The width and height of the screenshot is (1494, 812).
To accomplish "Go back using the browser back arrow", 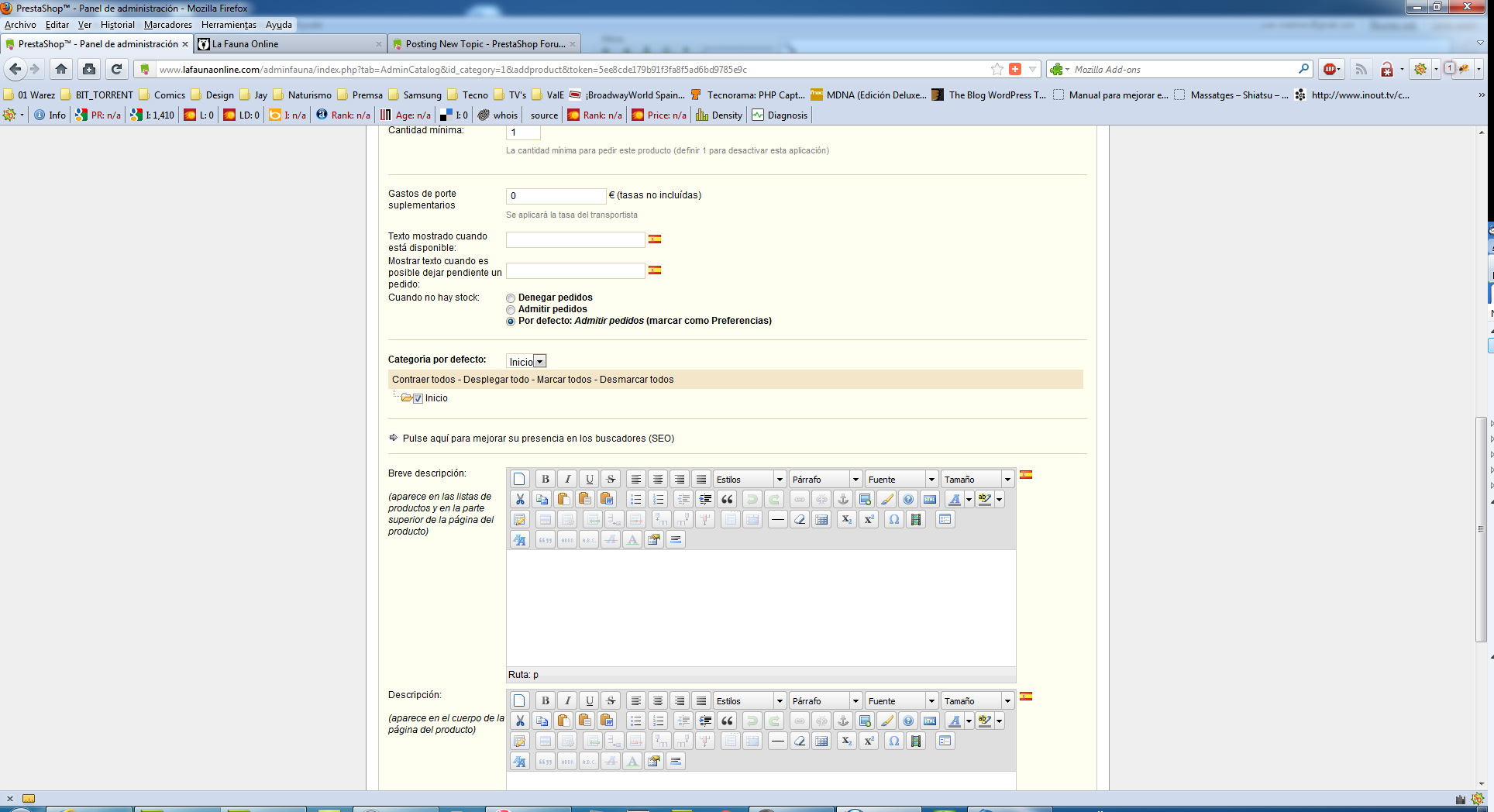I will coord(15,69).
